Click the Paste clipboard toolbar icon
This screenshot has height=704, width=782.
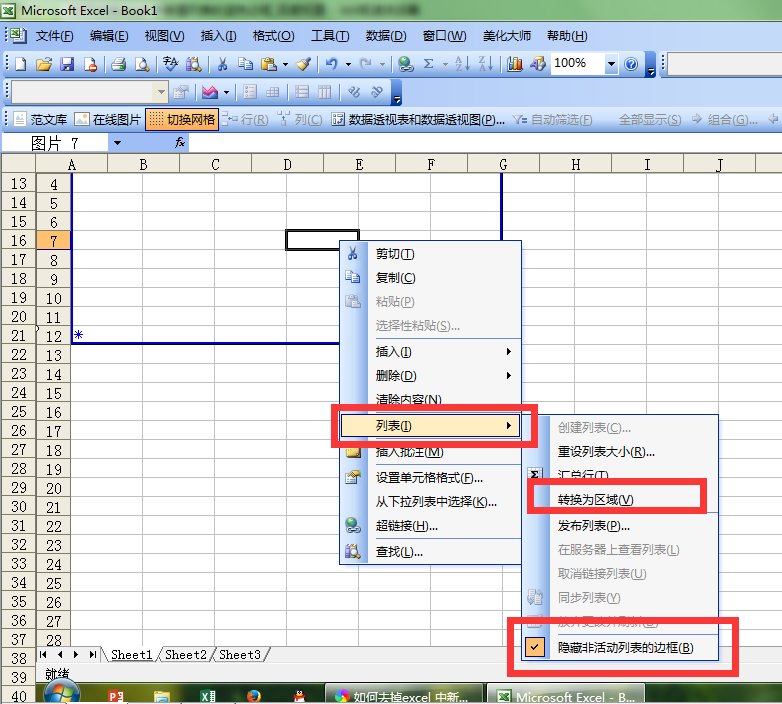pyautogui.click(x=269, y=64)
